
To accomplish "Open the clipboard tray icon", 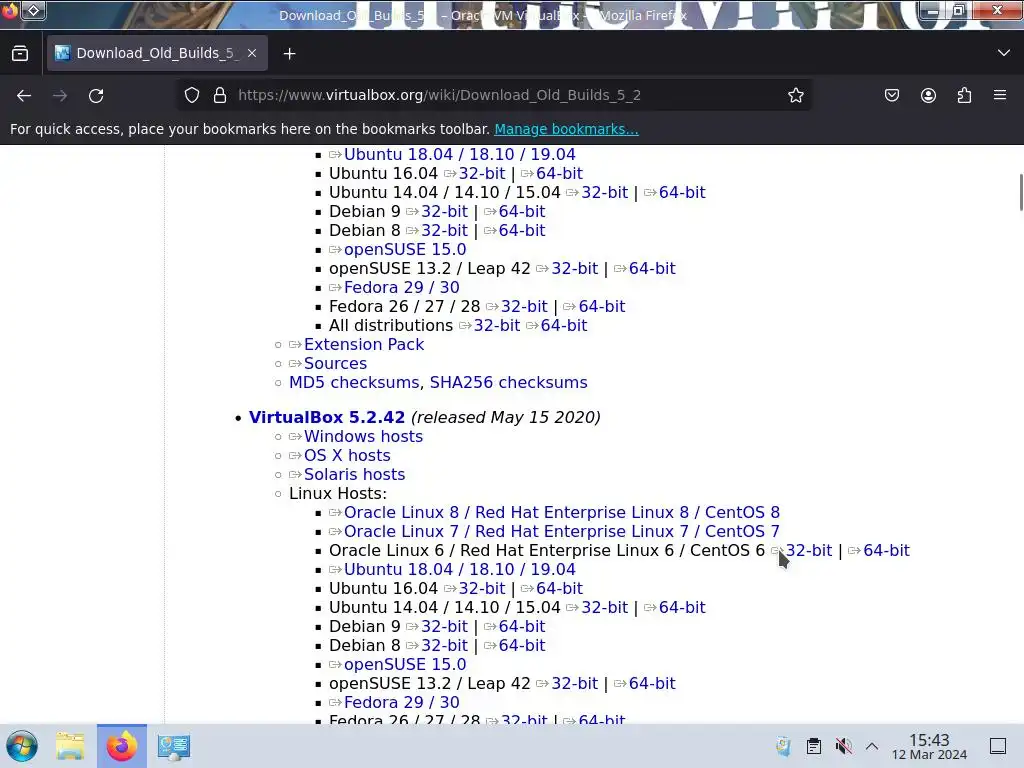I will click(814, 746).
